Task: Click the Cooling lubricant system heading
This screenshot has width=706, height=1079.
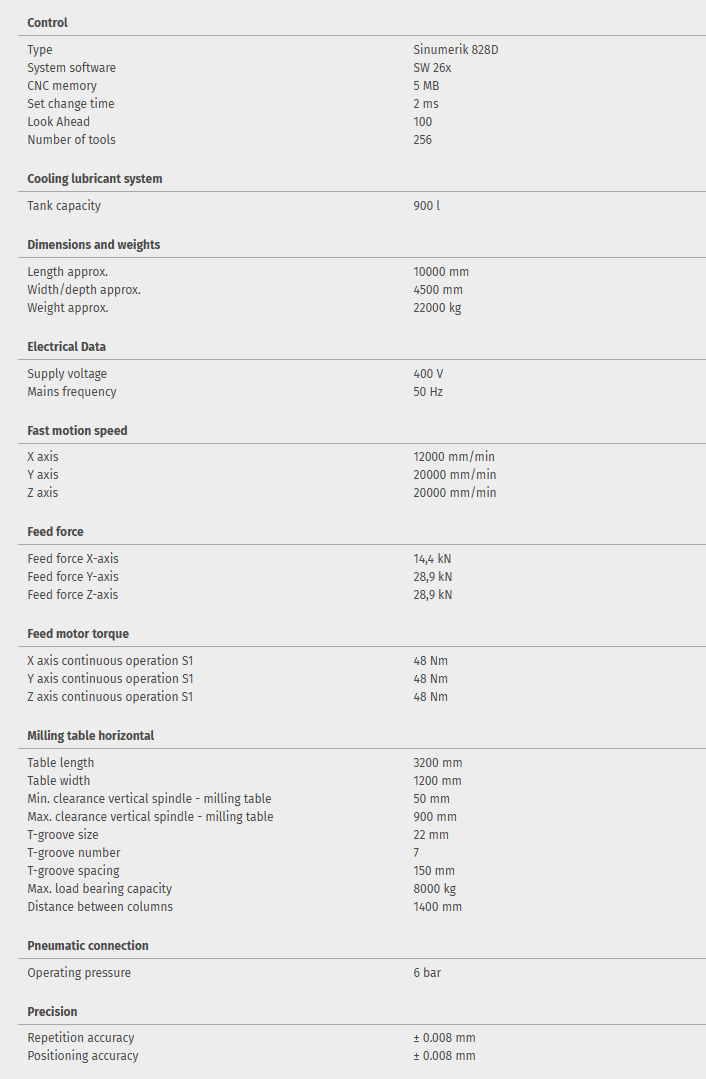Action: click(94, 179)
